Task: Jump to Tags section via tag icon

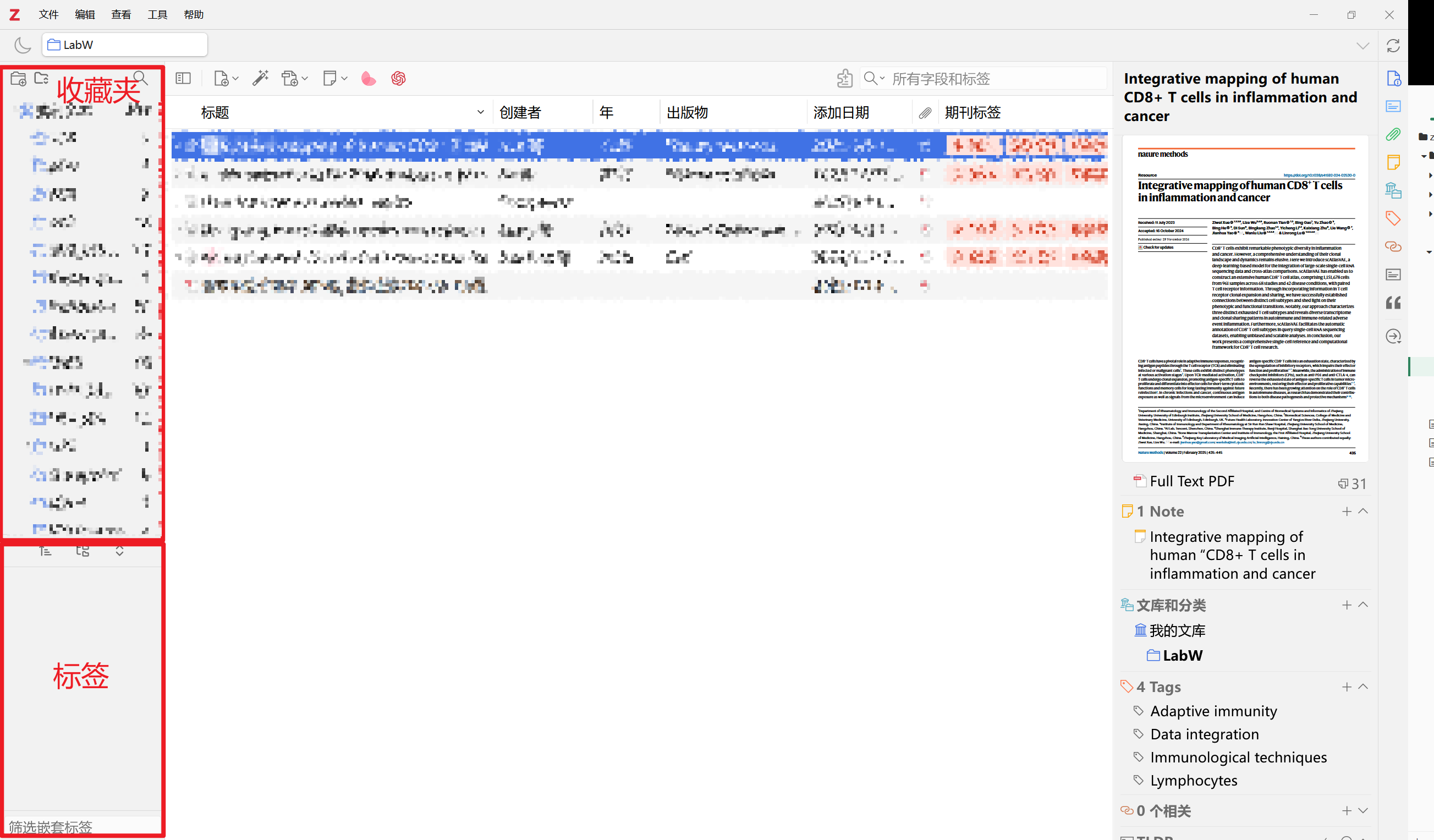Action: pos(1392,218)
